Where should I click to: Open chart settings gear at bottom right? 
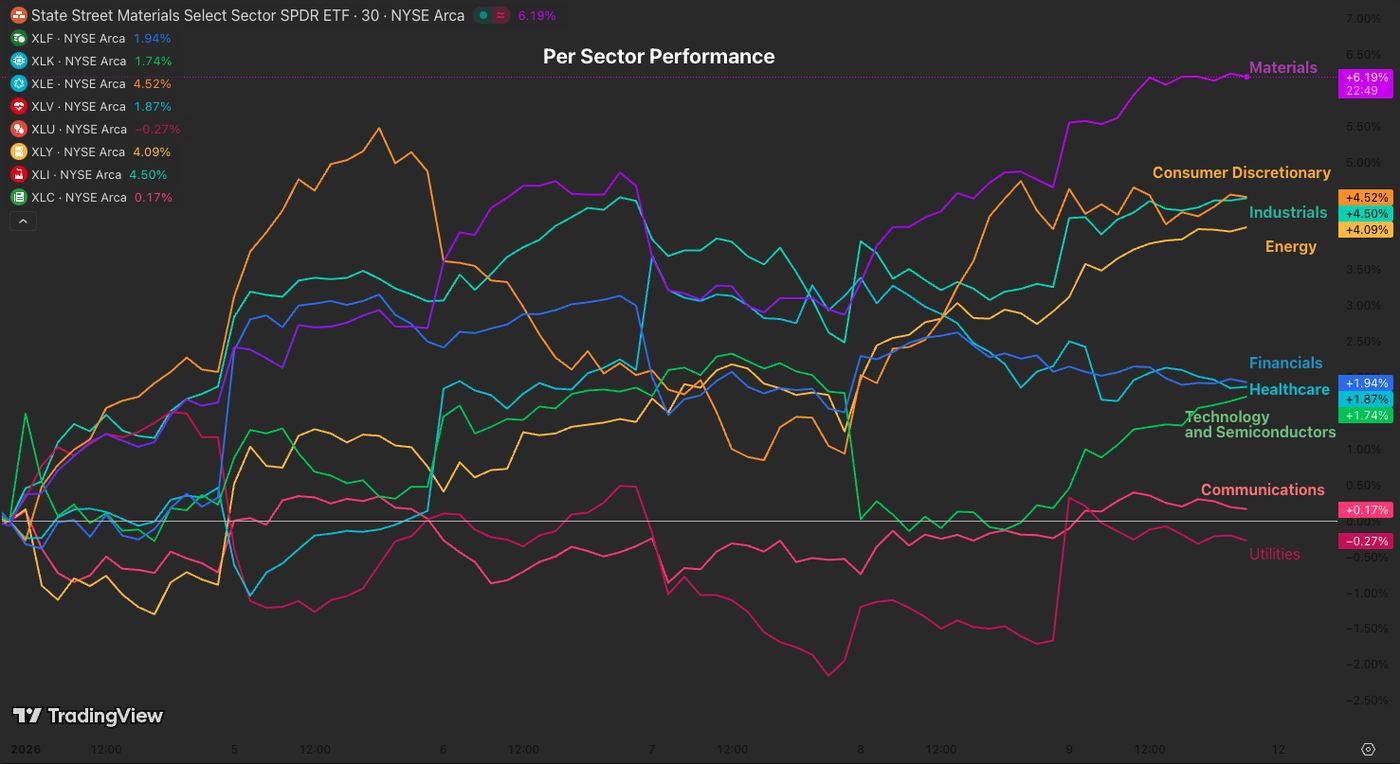pyautogui.click(x=1368, y=749)
